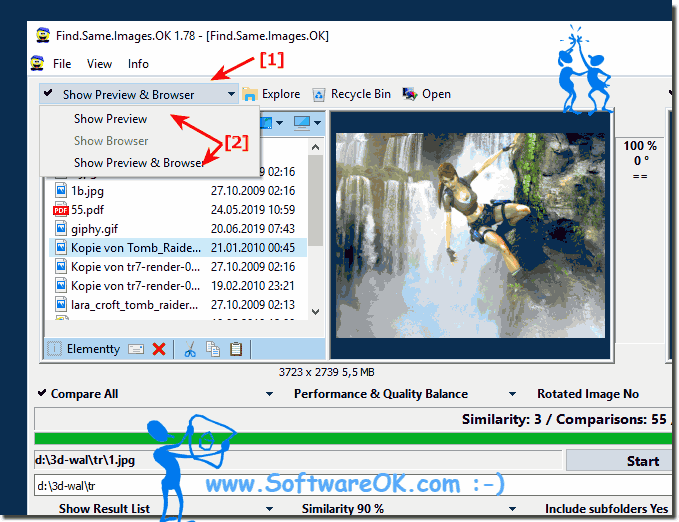Viewport: 679px width, 522px height.
Task: Click the Rotated Image No option
Action: pyautogui.click(x=588, y=394)
